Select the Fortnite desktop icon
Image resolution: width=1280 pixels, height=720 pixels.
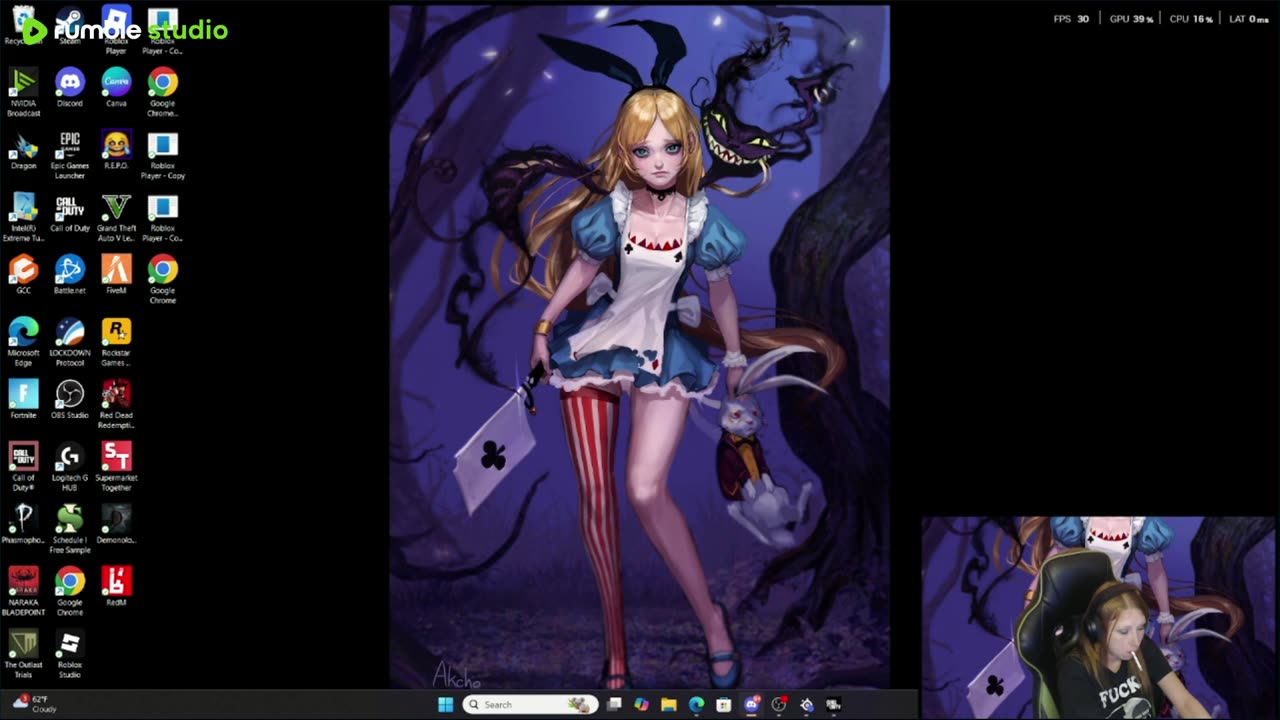click(x=23, y=399)
